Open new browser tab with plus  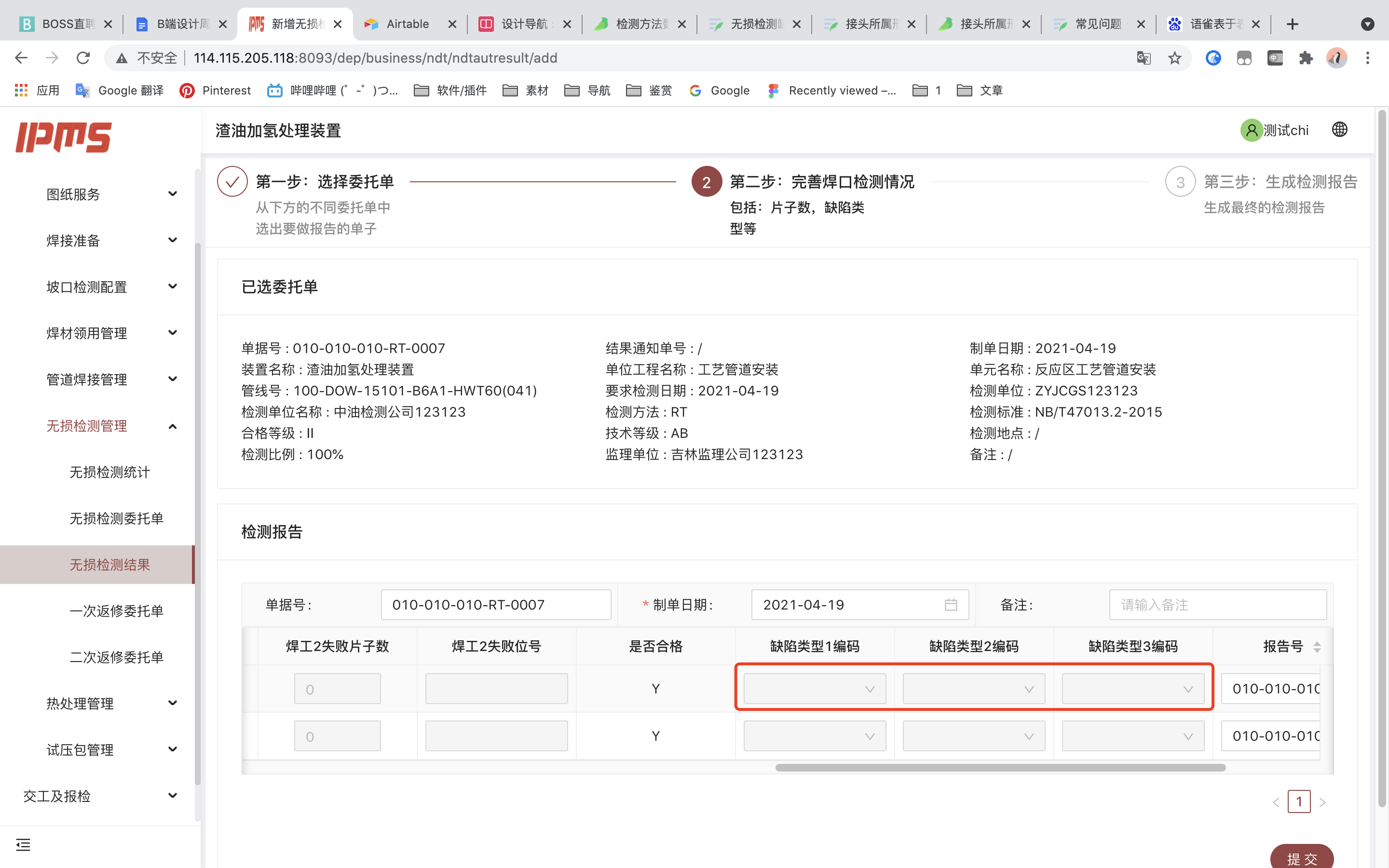click(1292, 24)
